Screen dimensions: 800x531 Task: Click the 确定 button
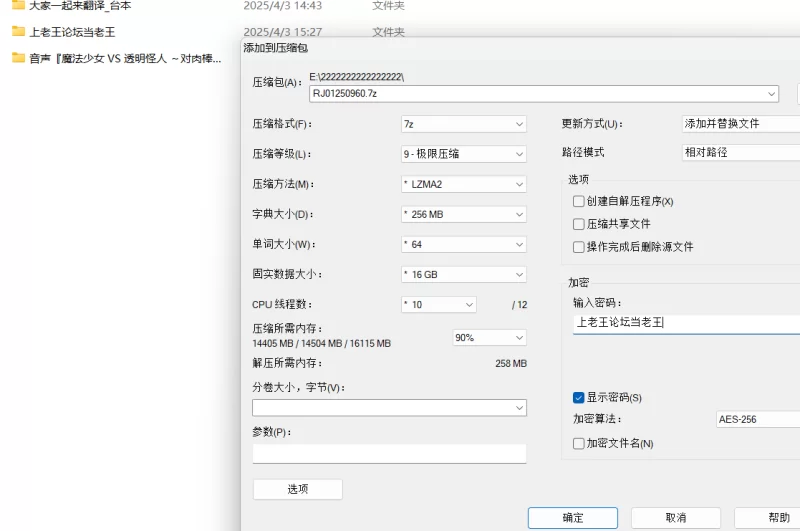[573, 518]
